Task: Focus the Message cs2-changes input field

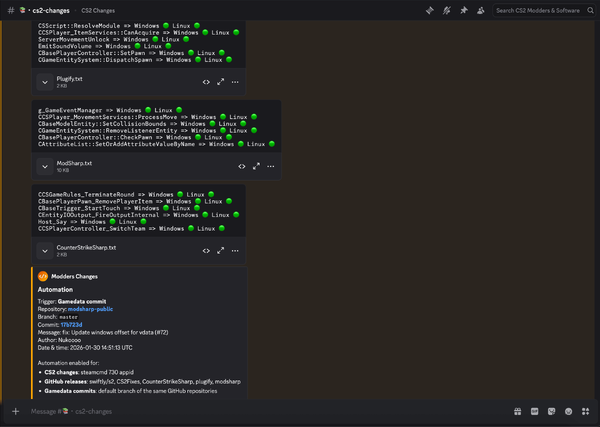Action: click(268, 411)
